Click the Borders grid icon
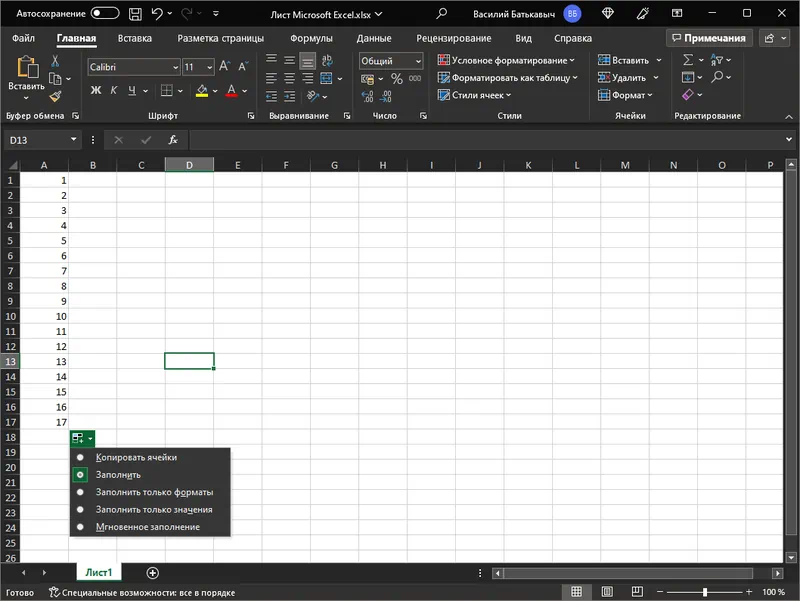 pyautogui.click(x=166, y=90)
